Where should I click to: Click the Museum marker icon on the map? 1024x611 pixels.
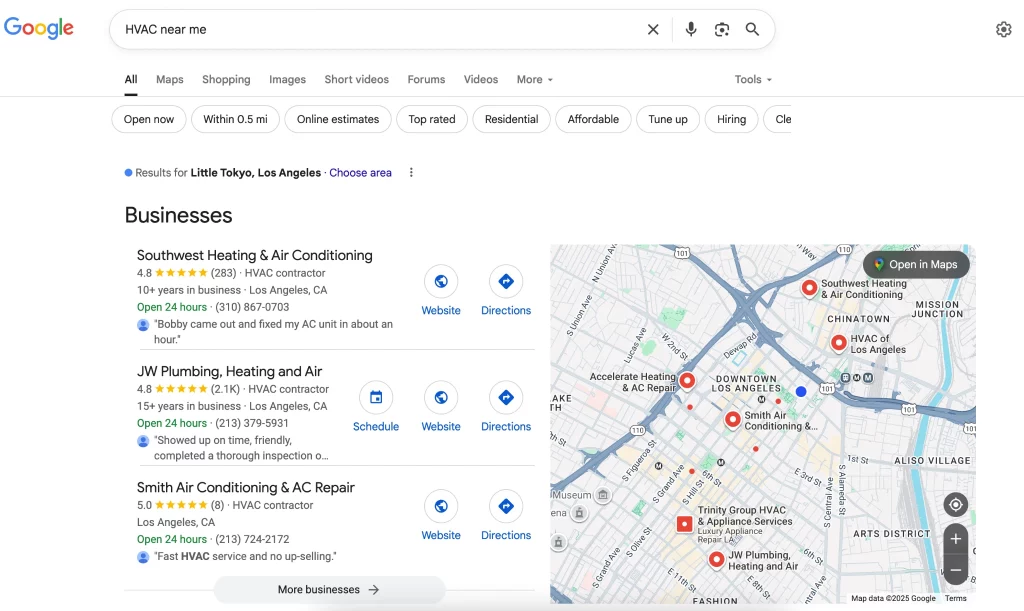(603, 495)
